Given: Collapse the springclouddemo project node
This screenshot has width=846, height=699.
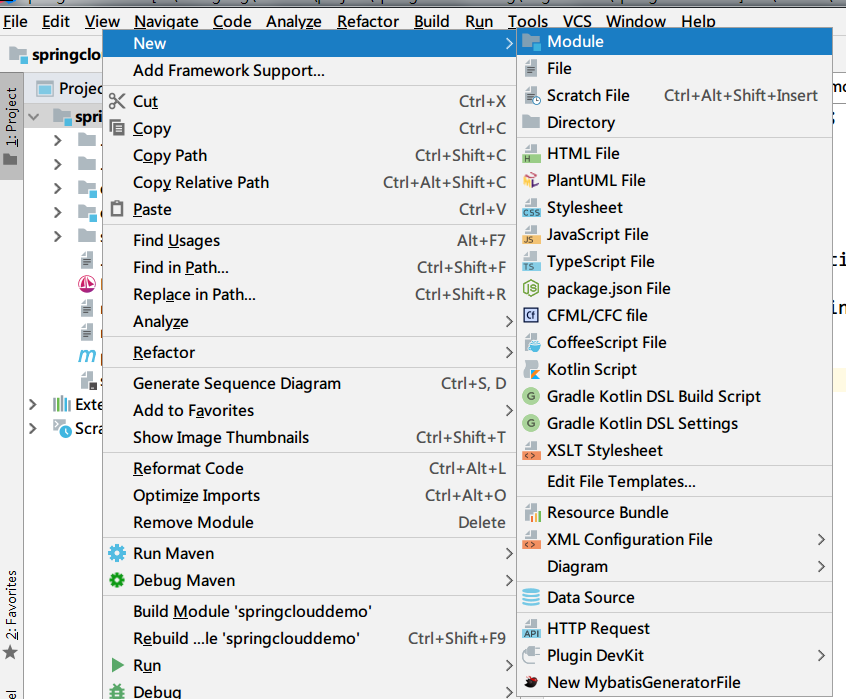Looking at the screenshot, I should point(35,117).
